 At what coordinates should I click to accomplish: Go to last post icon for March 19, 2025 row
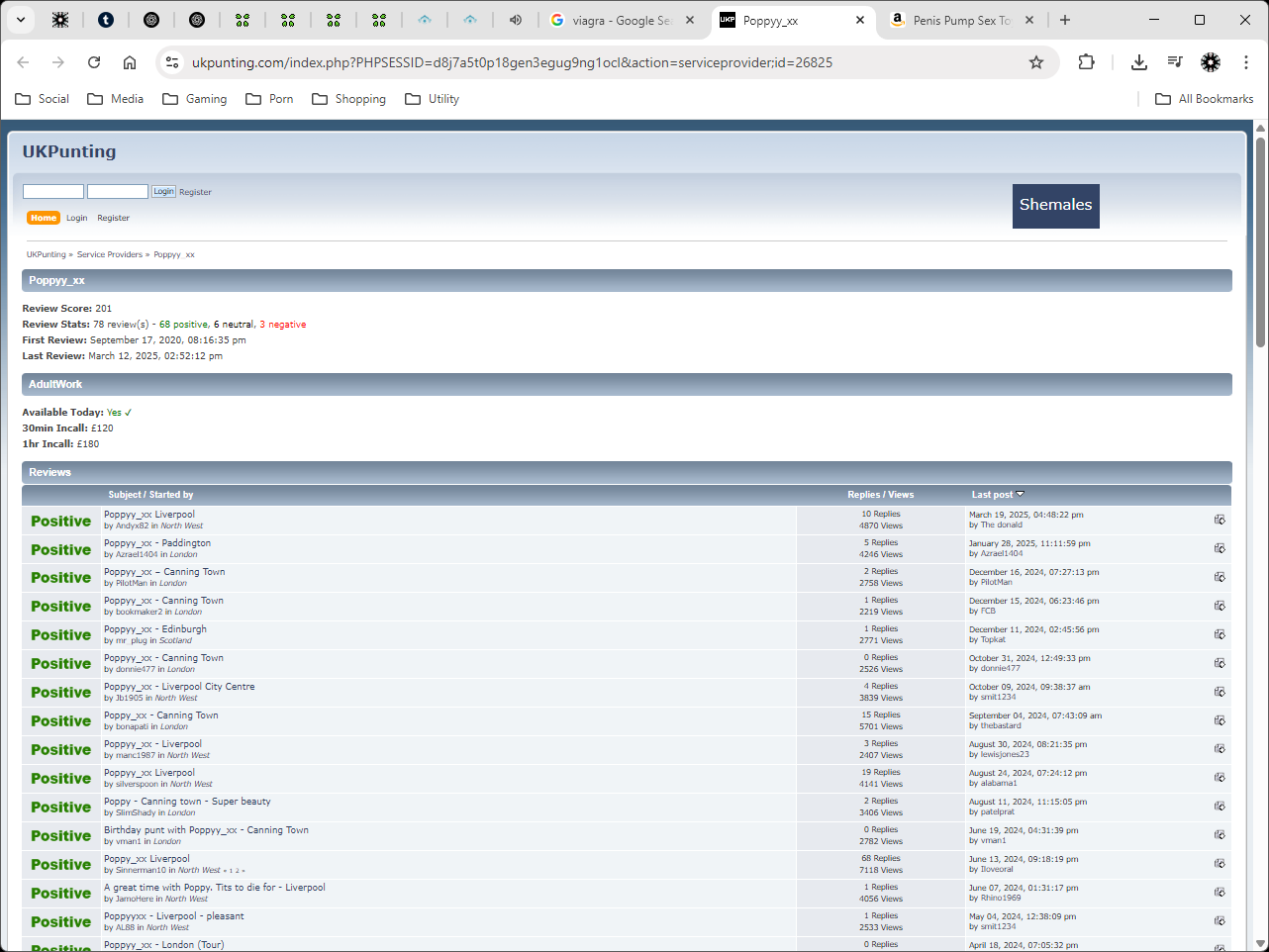click(1220, 520)
